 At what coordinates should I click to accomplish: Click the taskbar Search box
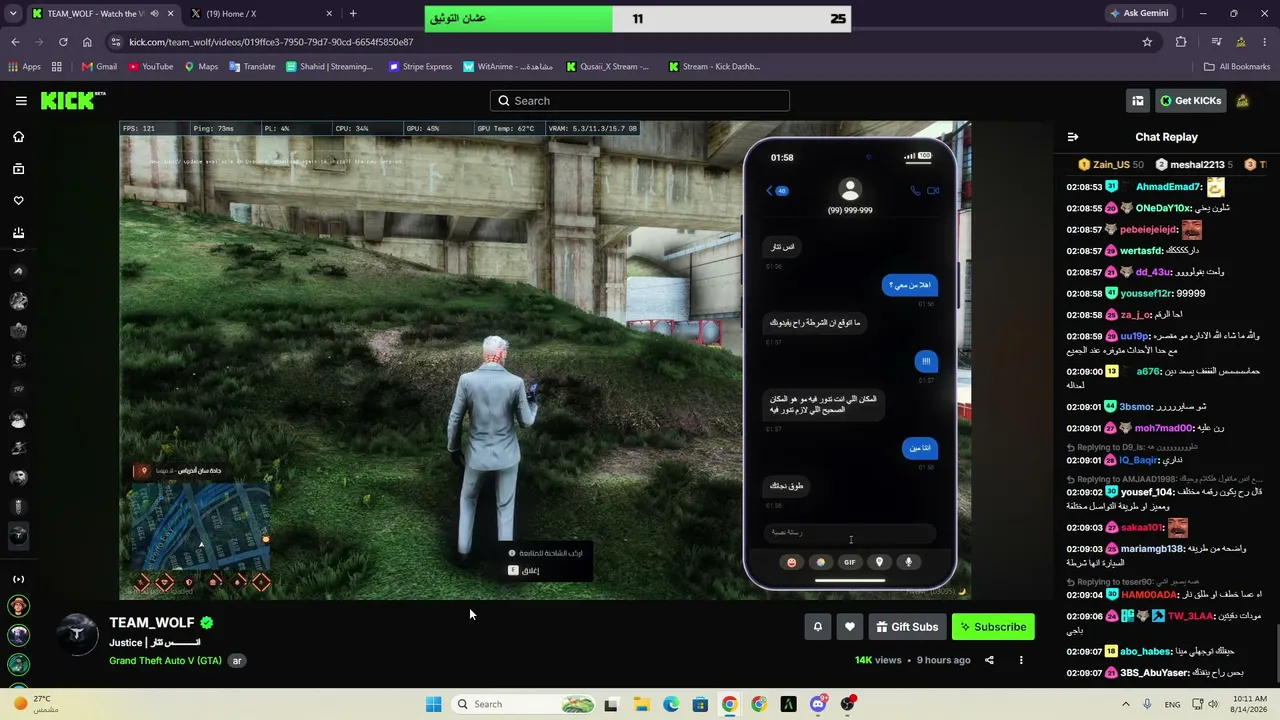coord(524,704)
